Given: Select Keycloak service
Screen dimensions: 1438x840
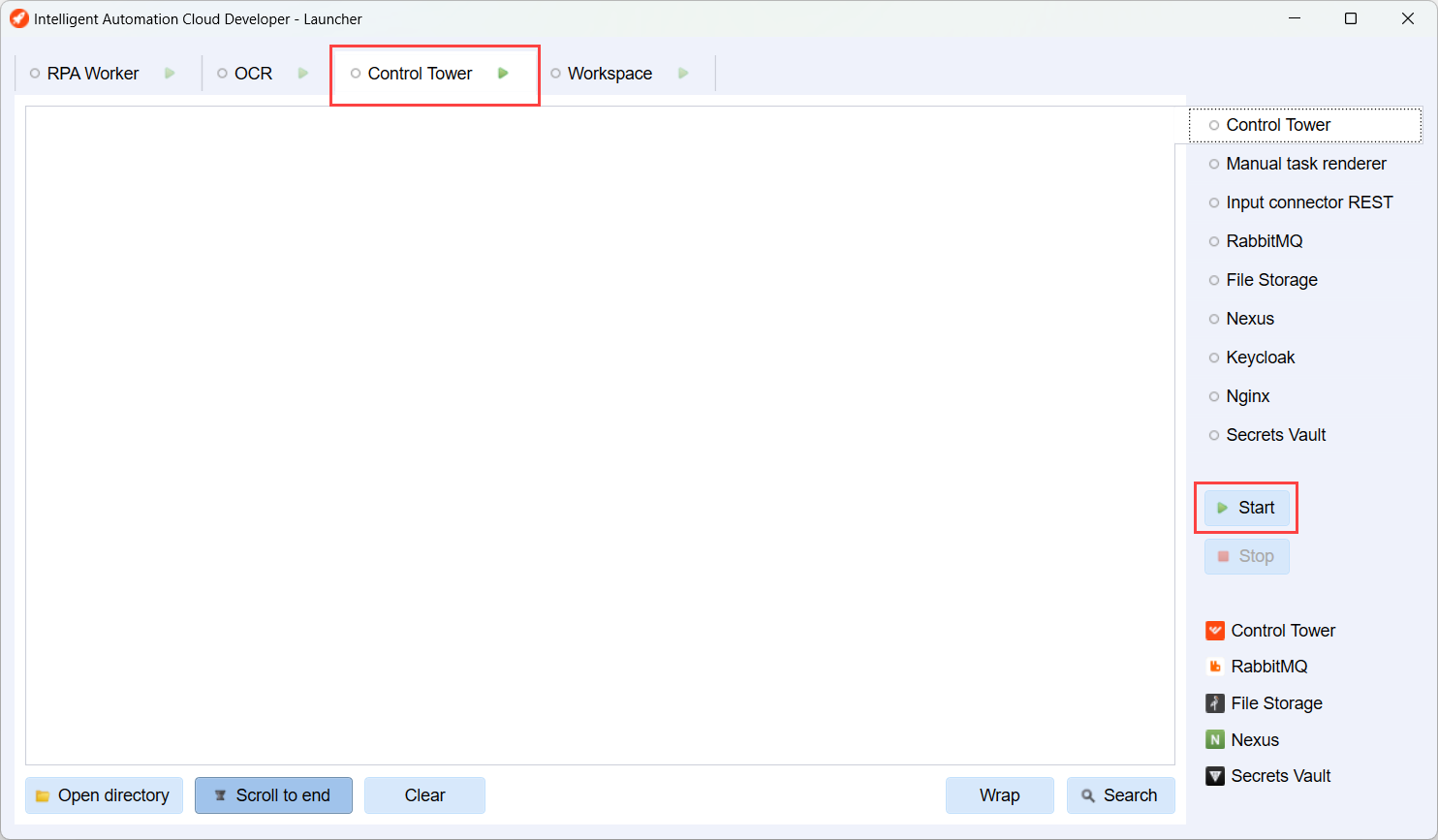Looking at the screenshot, I should click(1305, 358).
